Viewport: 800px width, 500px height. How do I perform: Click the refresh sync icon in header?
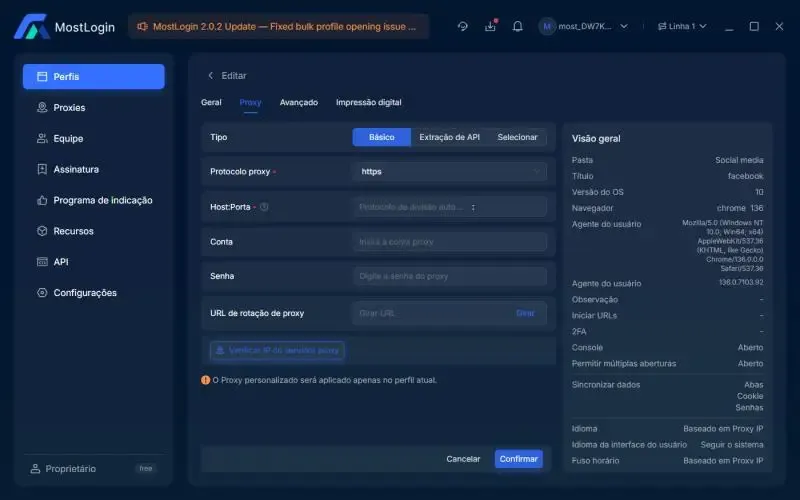click(x=463, y=26)
